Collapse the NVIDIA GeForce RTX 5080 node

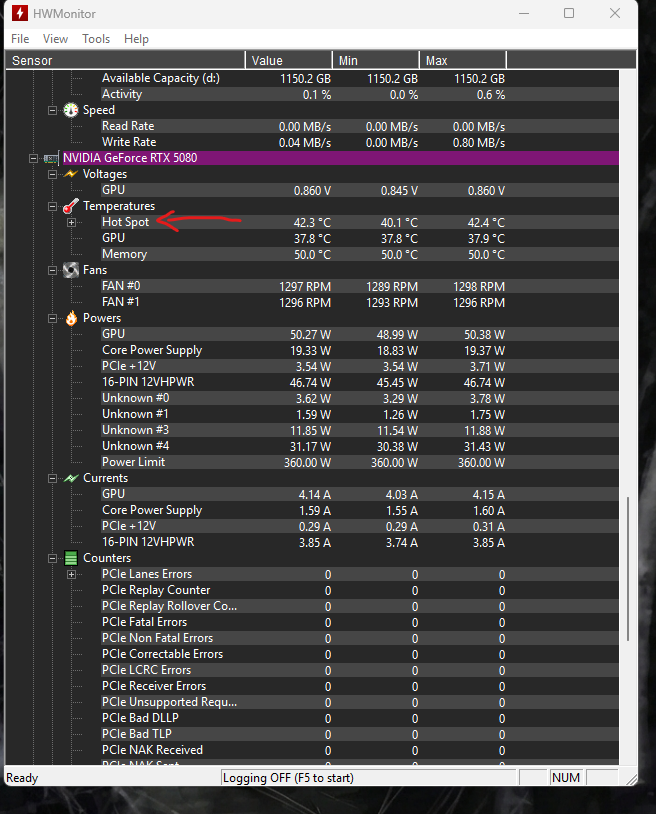[x=33, y=158]
